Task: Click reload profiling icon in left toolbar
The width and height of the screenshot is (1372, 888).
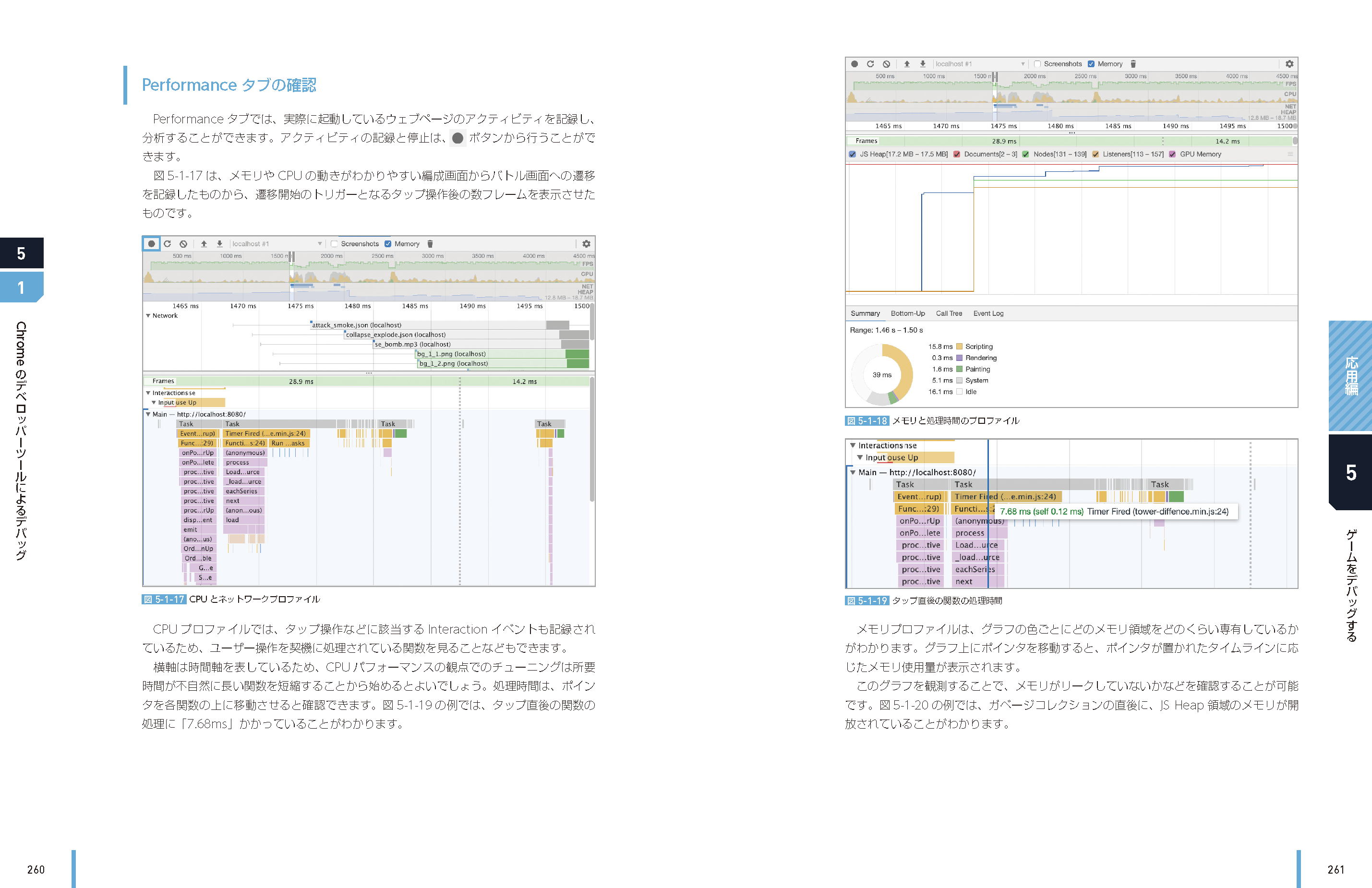Action: tap(167, 244)
